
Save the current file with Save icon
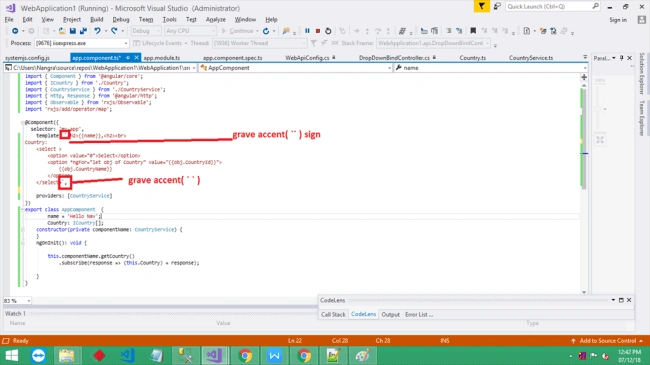tap(73, 31)
